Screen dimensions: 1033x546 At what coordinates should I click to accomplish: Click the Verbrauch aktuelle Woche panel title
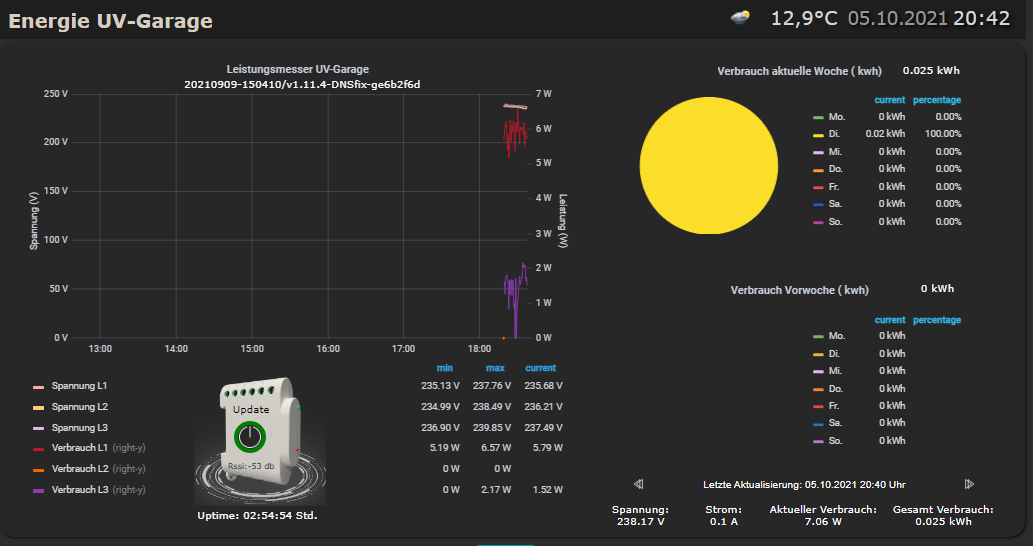tap(799, 71)
